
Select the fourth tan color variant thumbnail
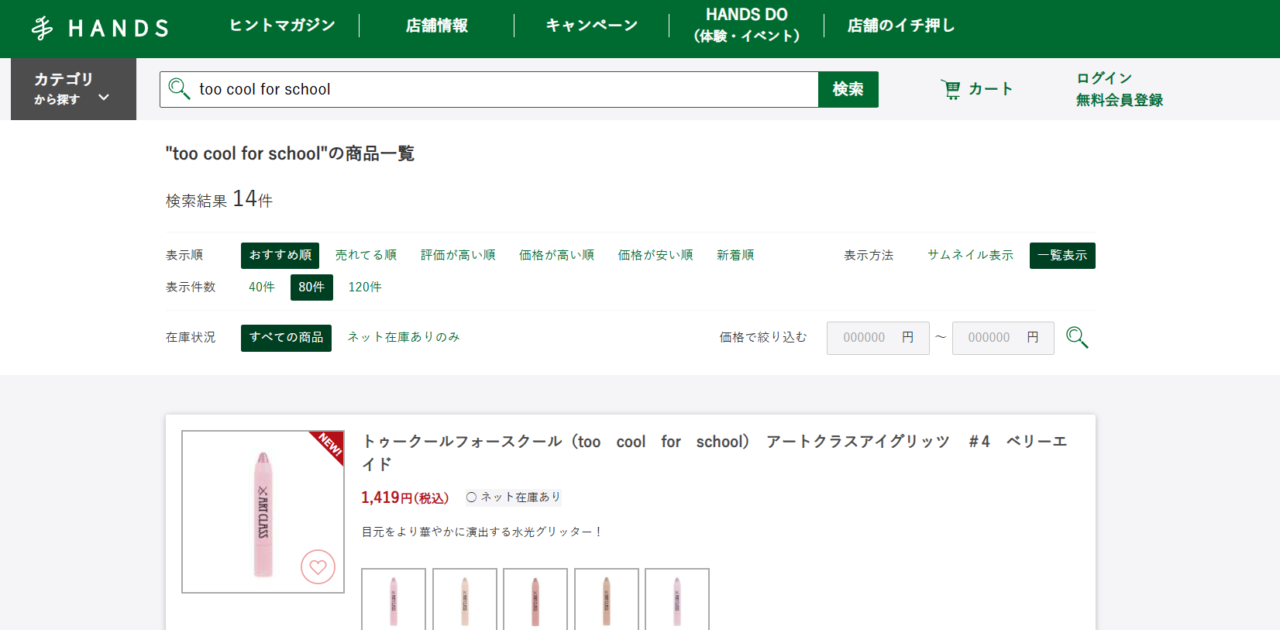click(606, 599)
